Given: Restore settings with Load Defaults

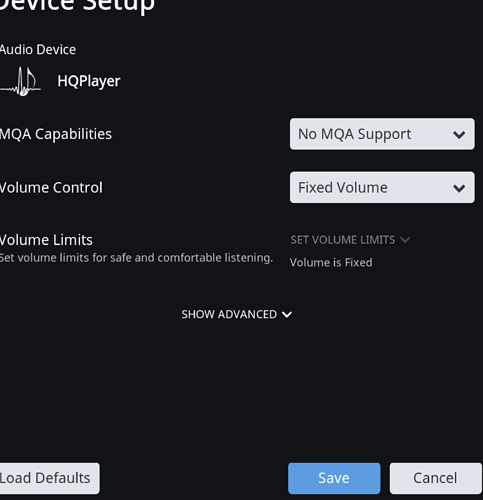Looking at the screenshot, I should (x=49, y=478).
